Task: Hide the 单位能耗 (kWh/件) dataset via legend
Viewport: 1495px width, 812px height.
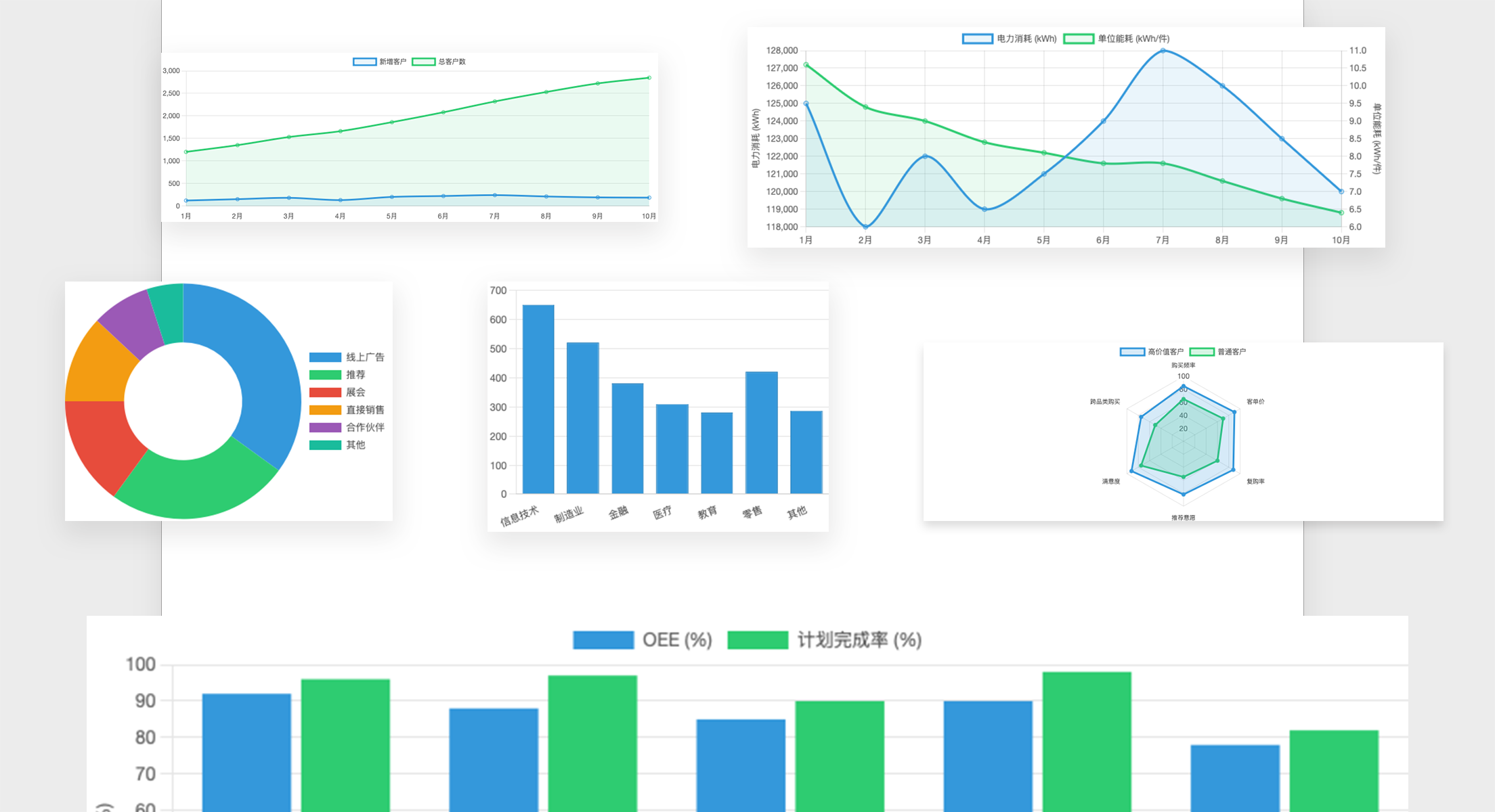Action: [x=1116, y=39]
